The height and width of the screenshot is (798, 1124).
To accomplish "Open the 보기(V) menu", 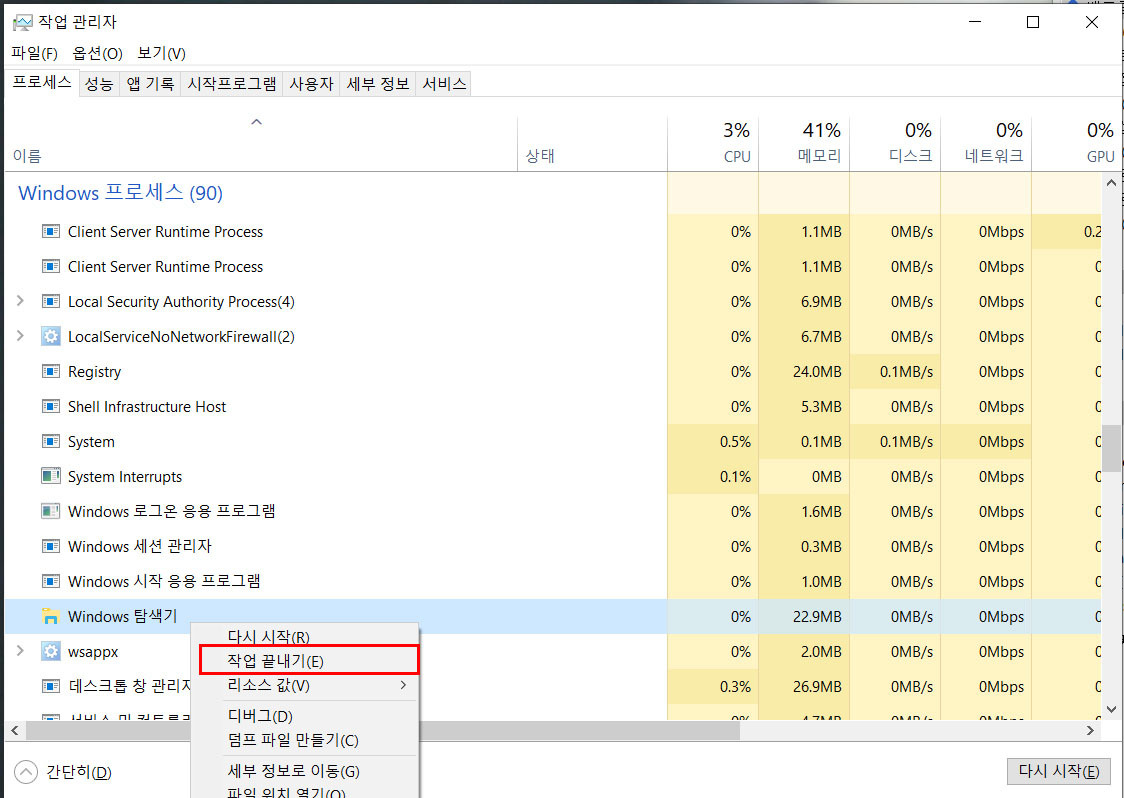I will coord(161,53).
